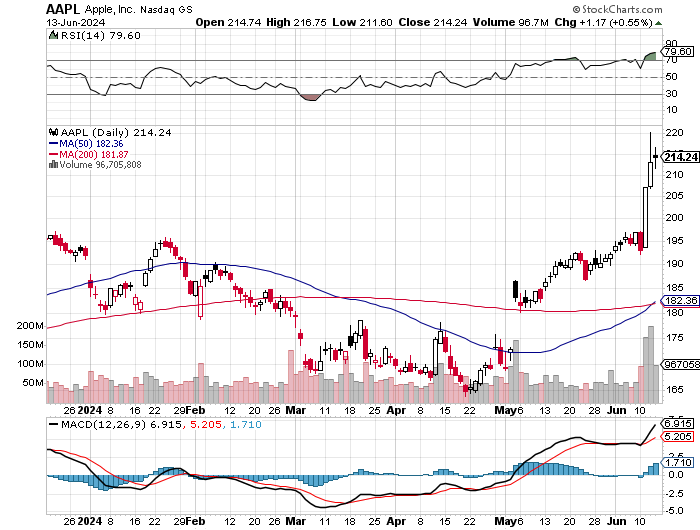This screenshot has width=700, height=530.
Task: Click the High 216.75 value
Action: point(296,22)
